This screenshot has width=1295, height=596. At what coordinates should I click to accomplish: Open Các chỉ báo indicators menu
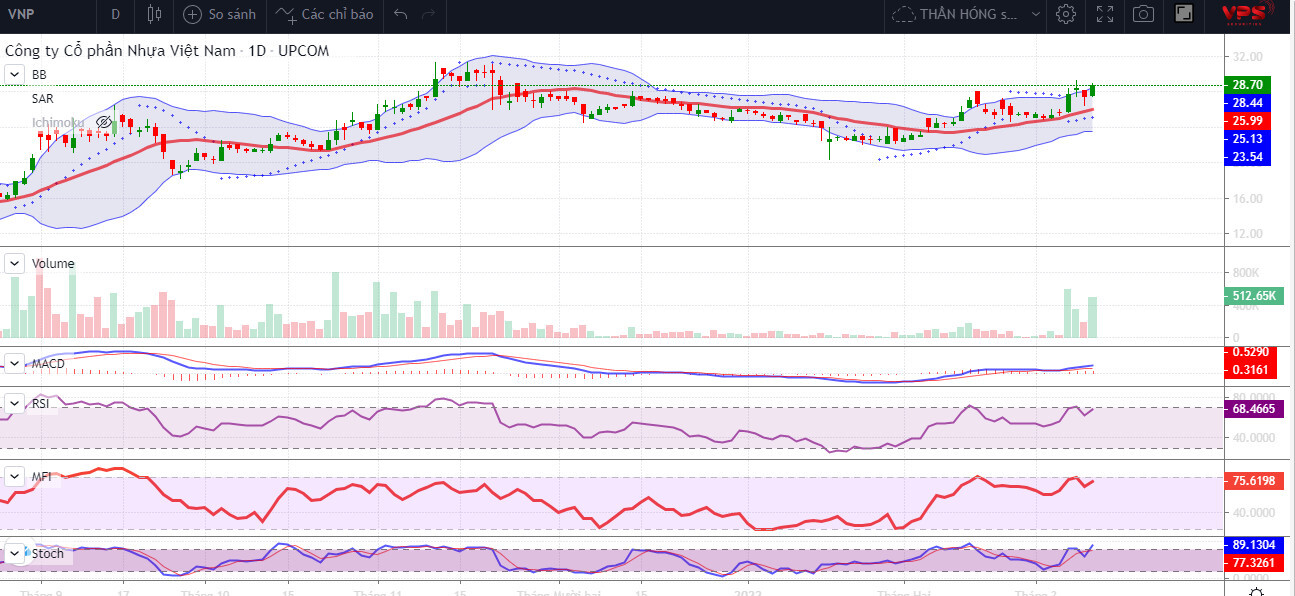point(337,15)
